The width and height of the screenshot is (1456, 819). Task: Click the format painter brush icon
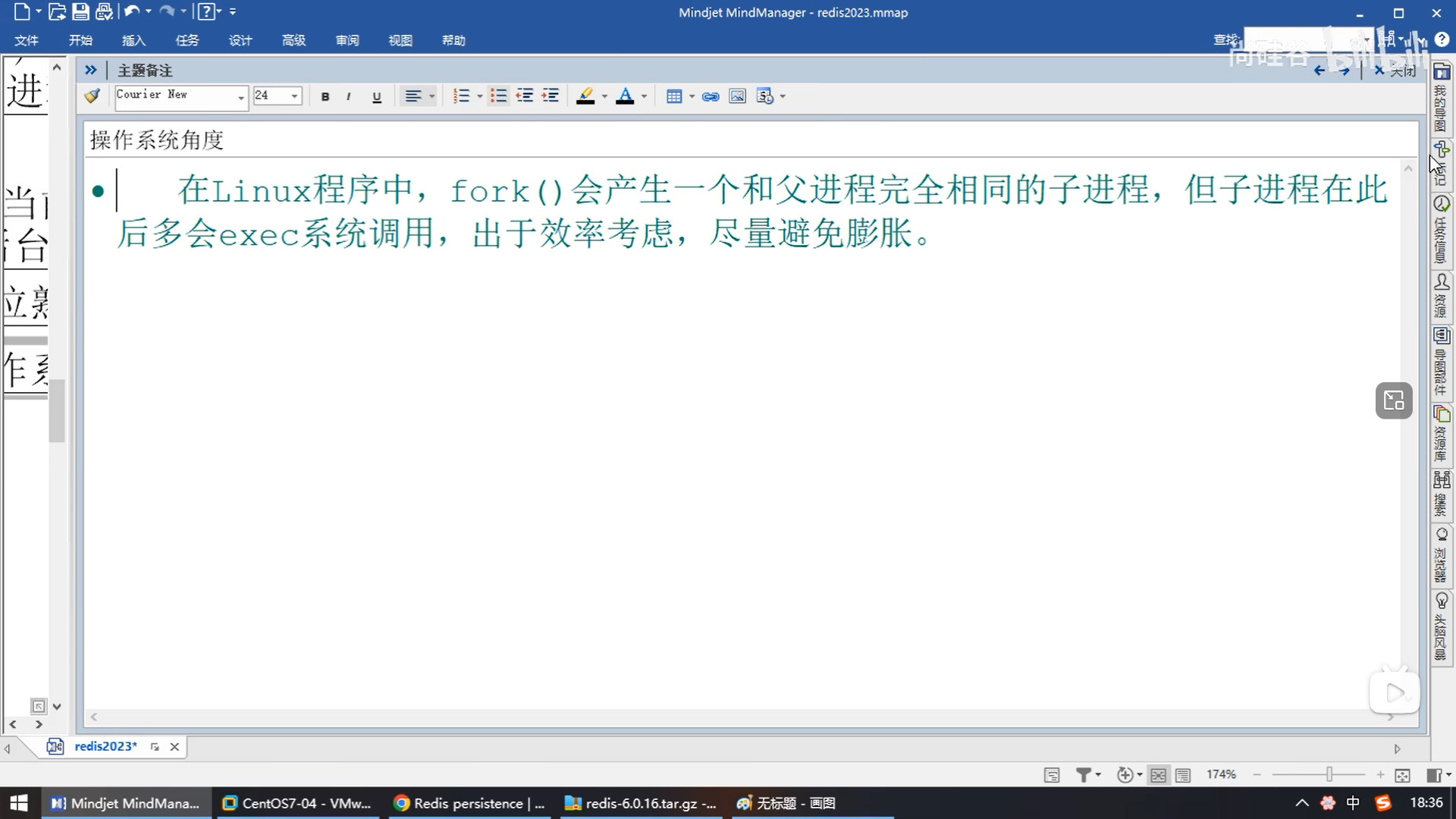pos(93,96)
